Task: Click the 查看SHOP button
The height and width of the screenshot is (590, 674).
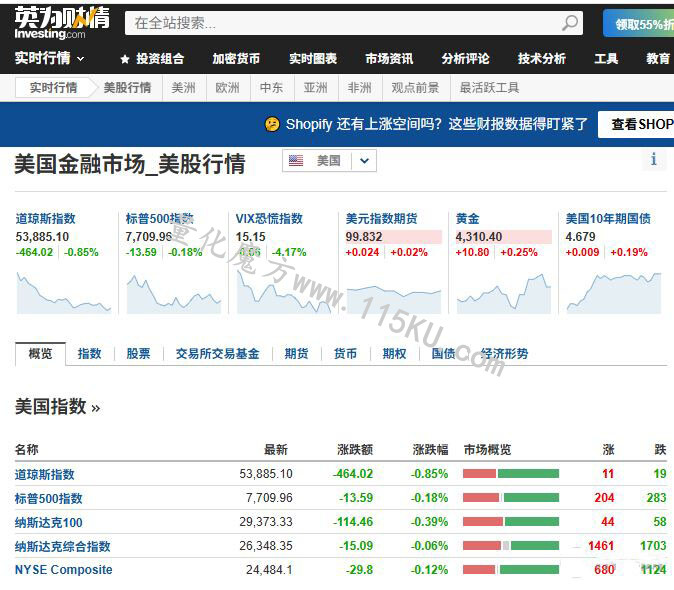Action: point(636,125)
